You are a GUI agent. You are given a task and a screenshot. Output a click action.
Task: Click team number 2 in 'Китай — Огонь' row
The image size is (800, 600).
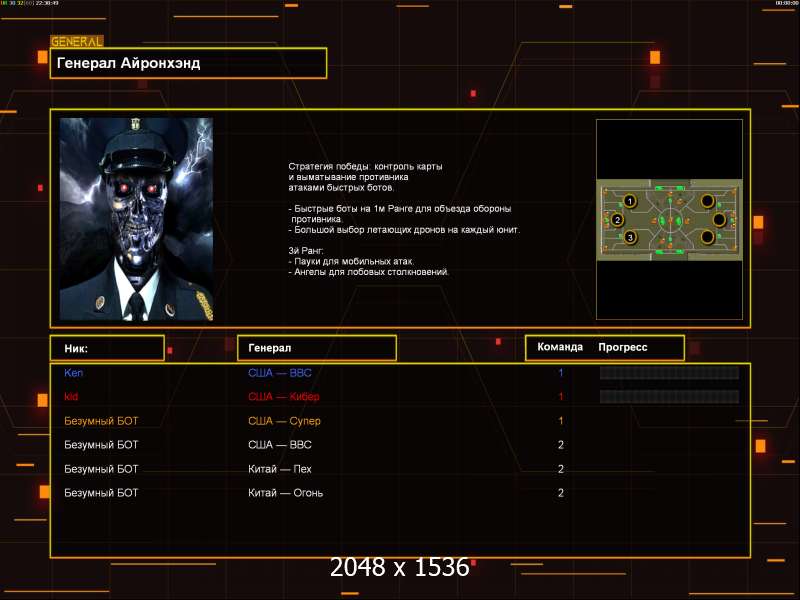(561, 493)
